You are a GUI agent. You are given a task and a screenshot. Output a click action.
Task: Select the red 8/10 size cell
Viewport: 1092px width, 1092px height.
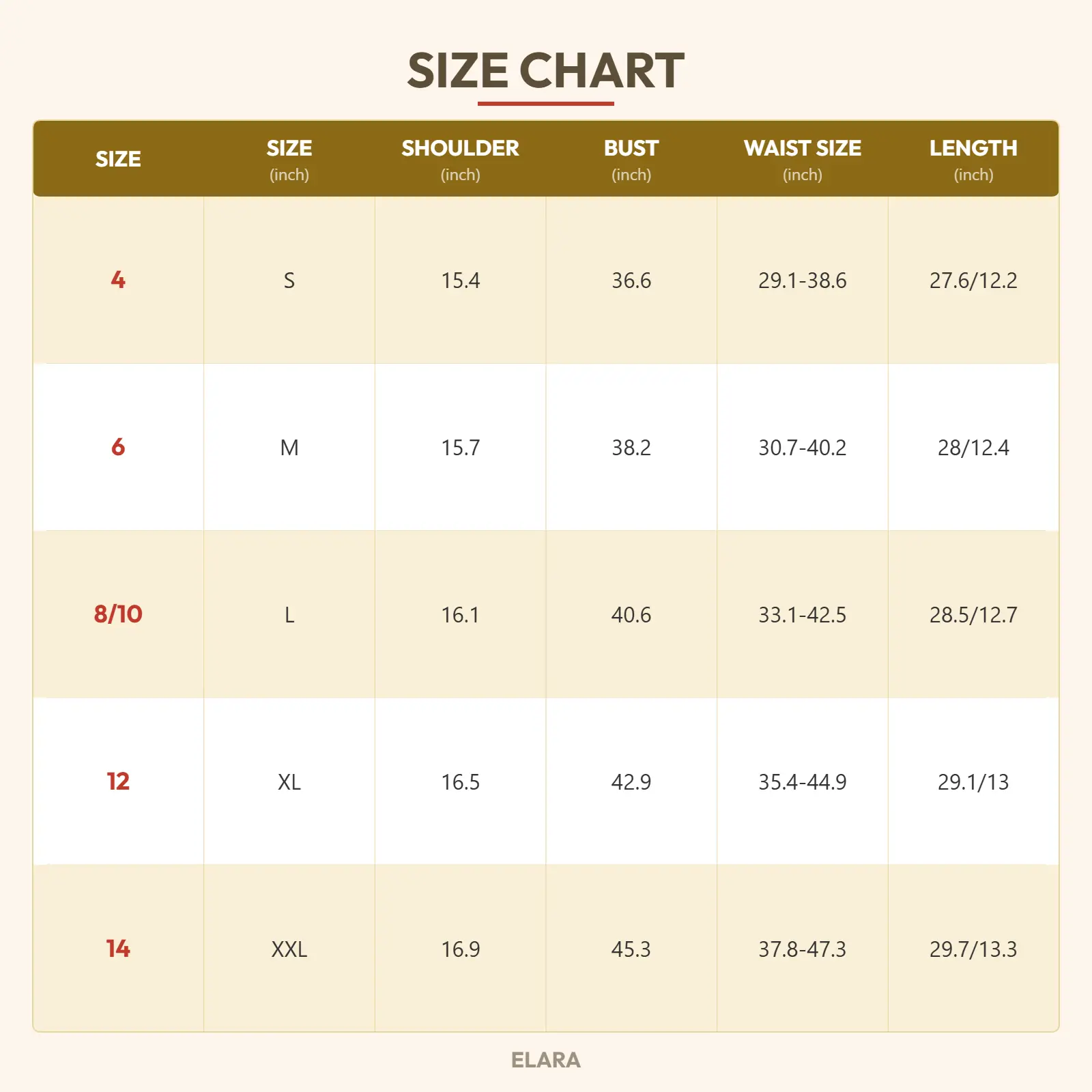(x=118, y=614)
